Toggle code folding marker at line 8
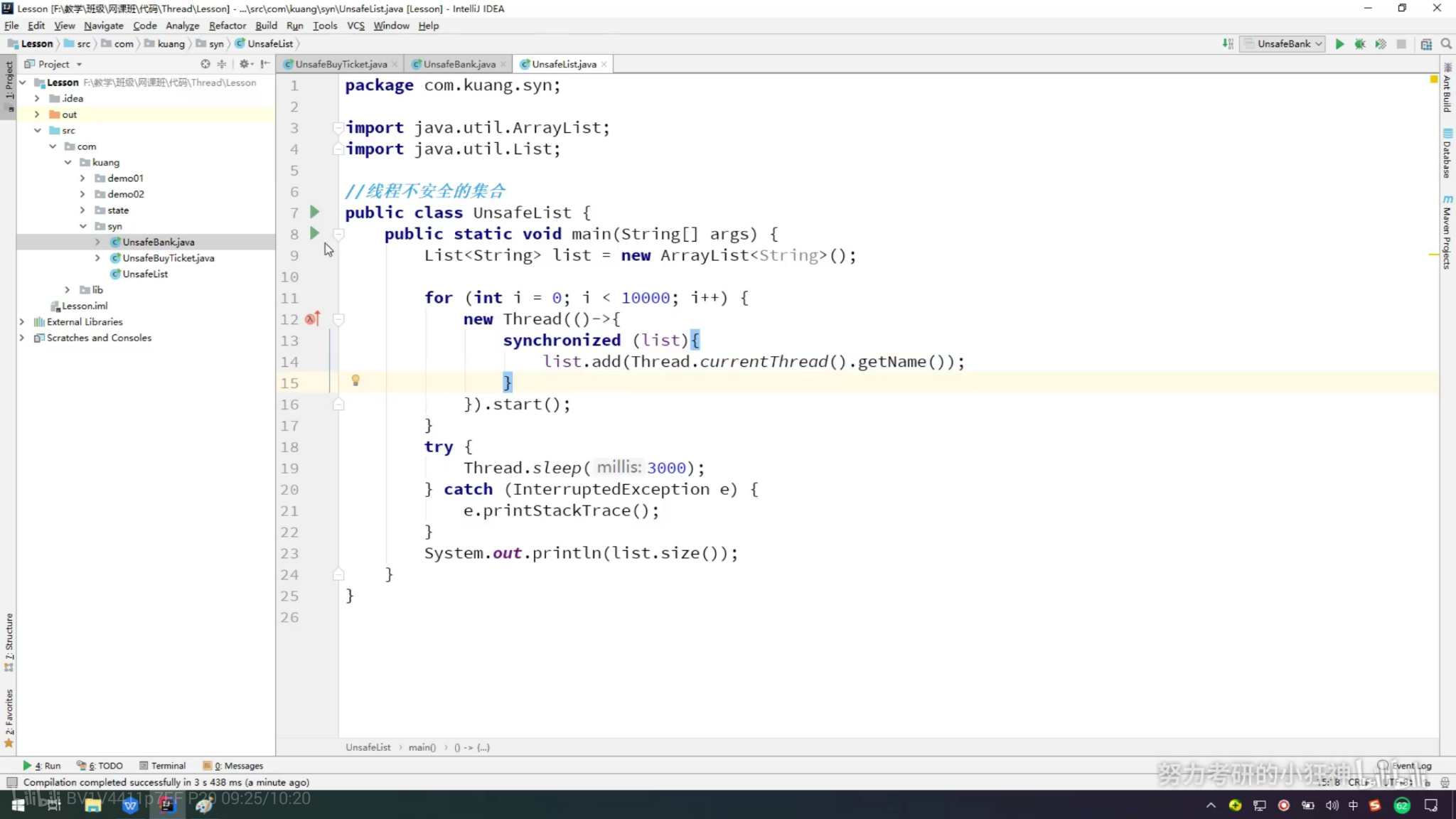The height and width of the screenshot is (819, 1456). click(338, 233)
